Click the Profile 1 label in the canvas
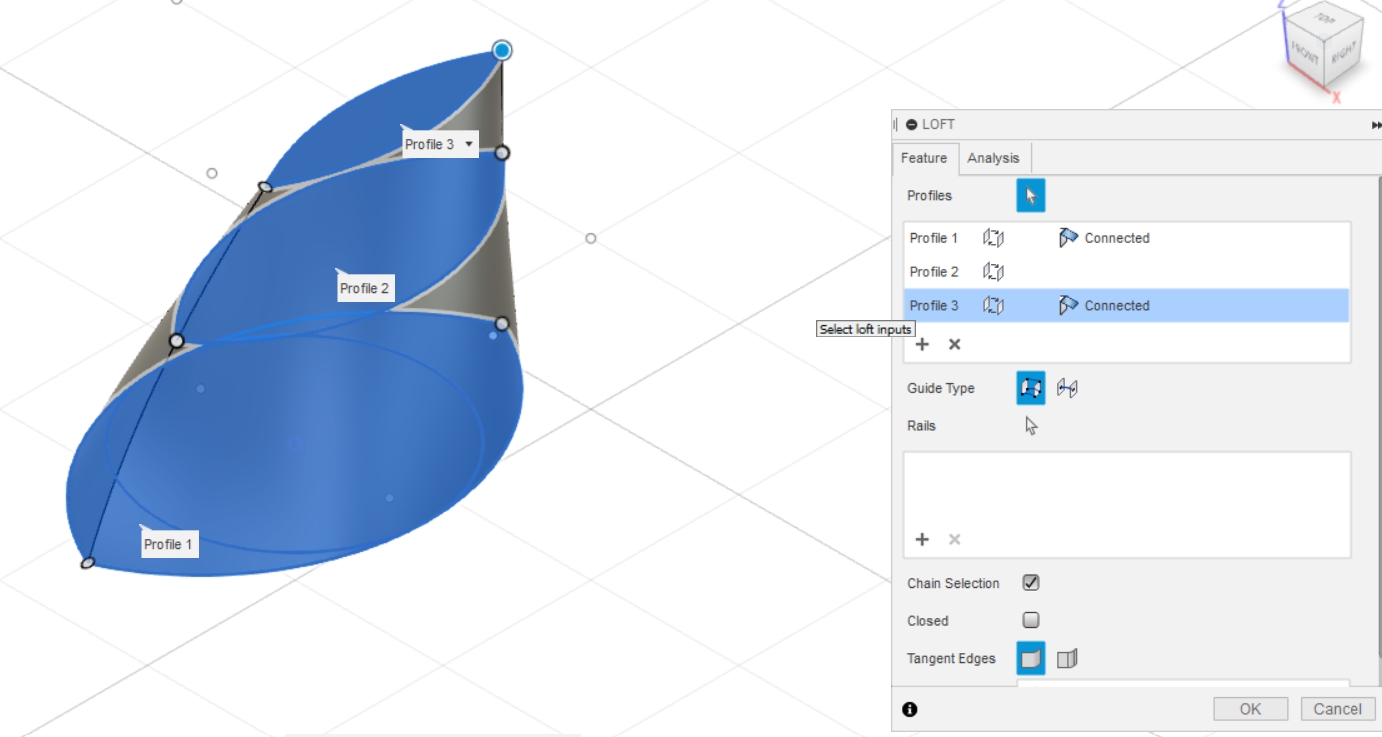This screenshot has height=737, width=1382. click(168, 544)
